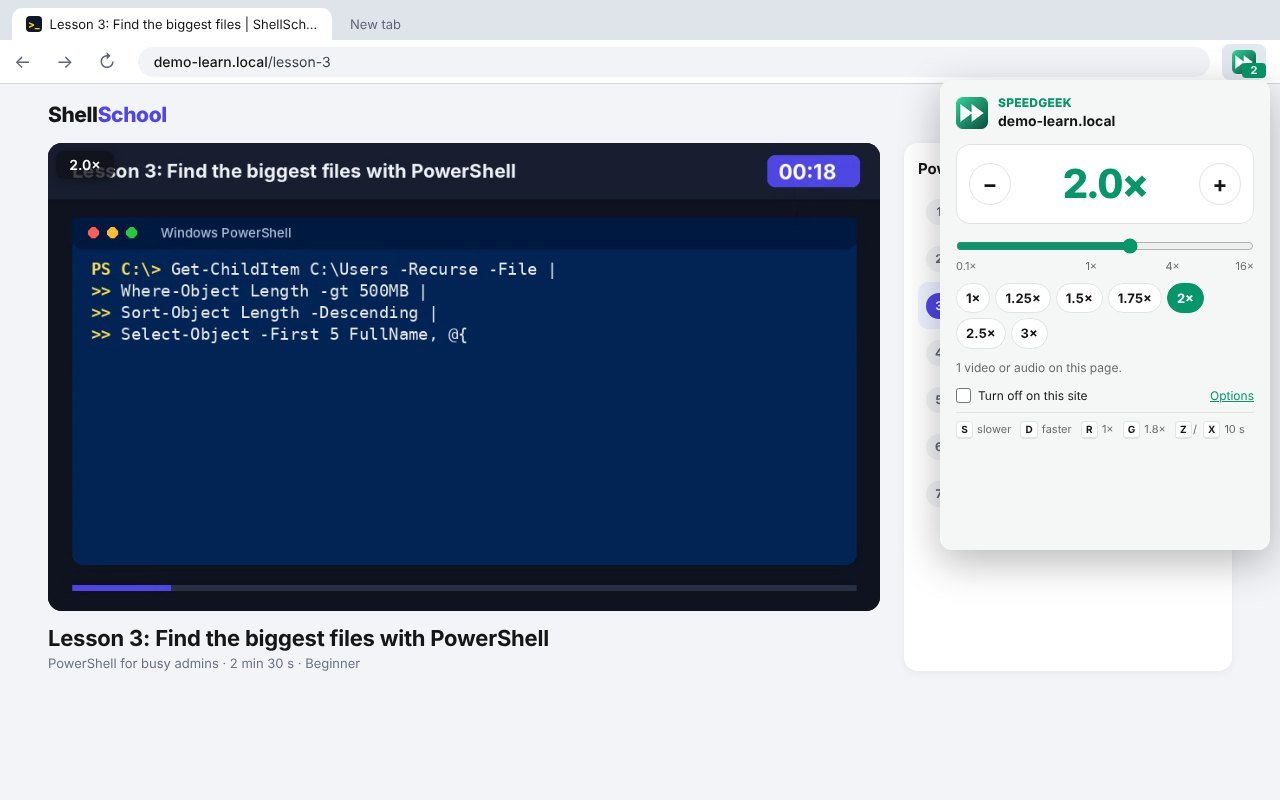Select the highlighted 2× speed preset

1185,298
